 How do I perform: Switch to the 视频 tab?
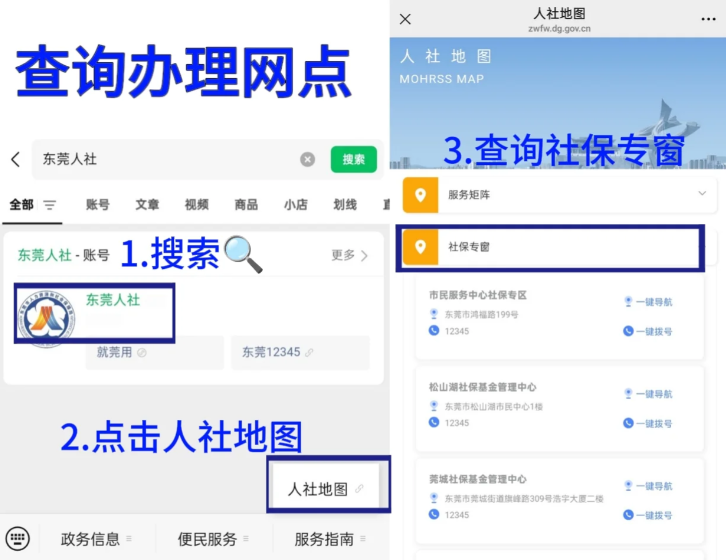[x=196, y=205]
